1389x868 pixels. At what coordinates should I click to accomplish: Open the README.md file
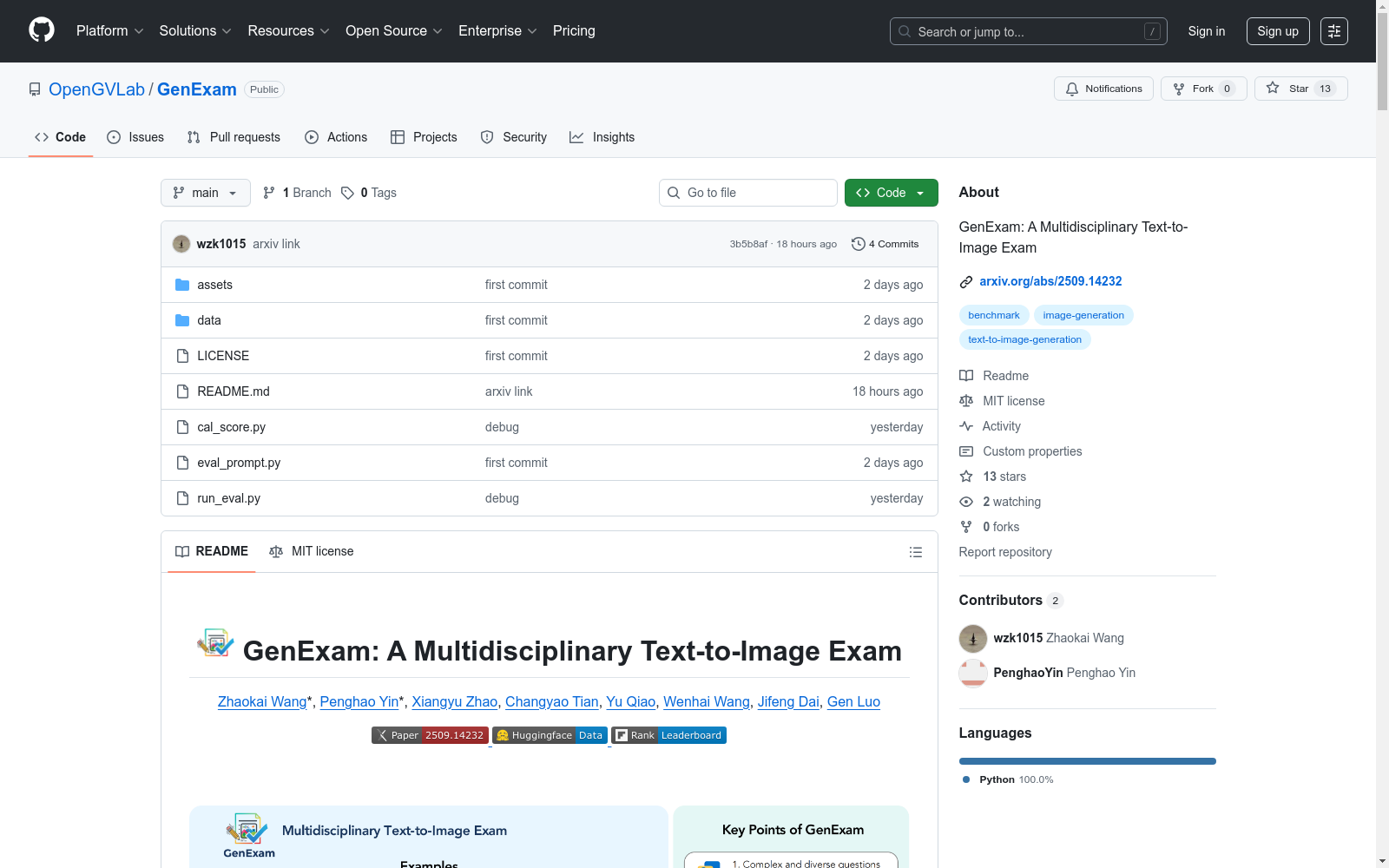234,391
